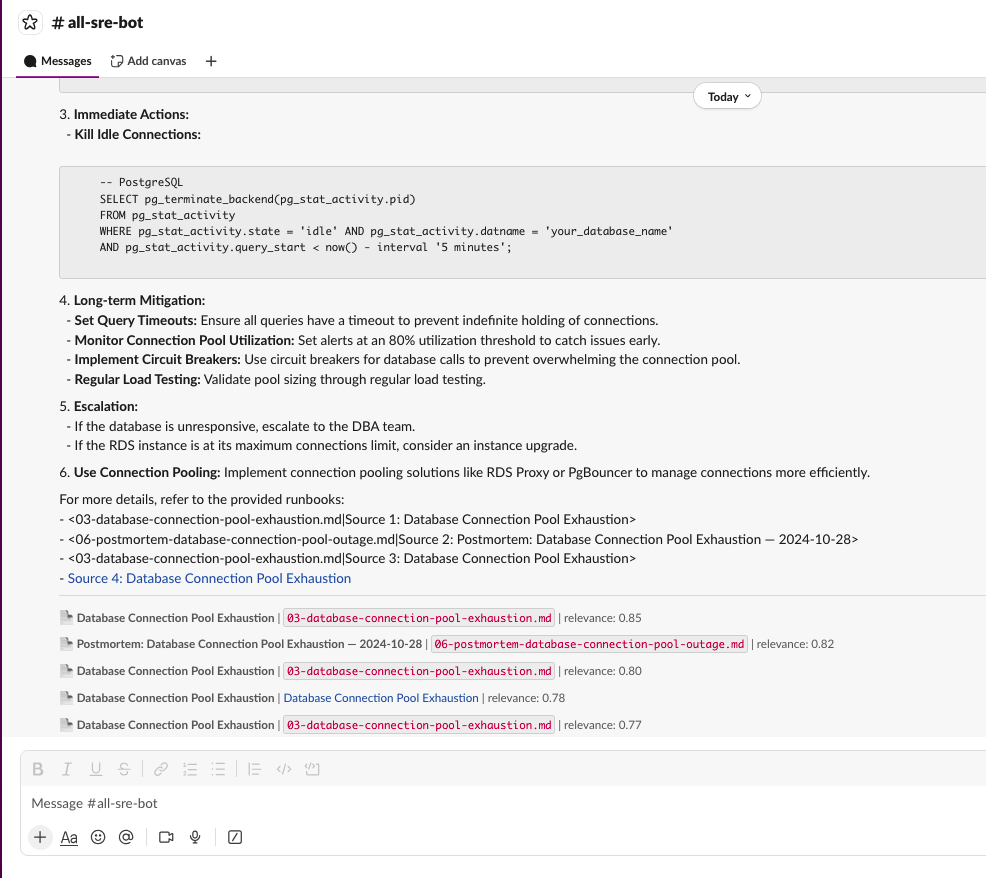Image resolution: width=986 pixels, height=878 pixels.
Task: Start an ordered numbered list
Action: [190, 769]
